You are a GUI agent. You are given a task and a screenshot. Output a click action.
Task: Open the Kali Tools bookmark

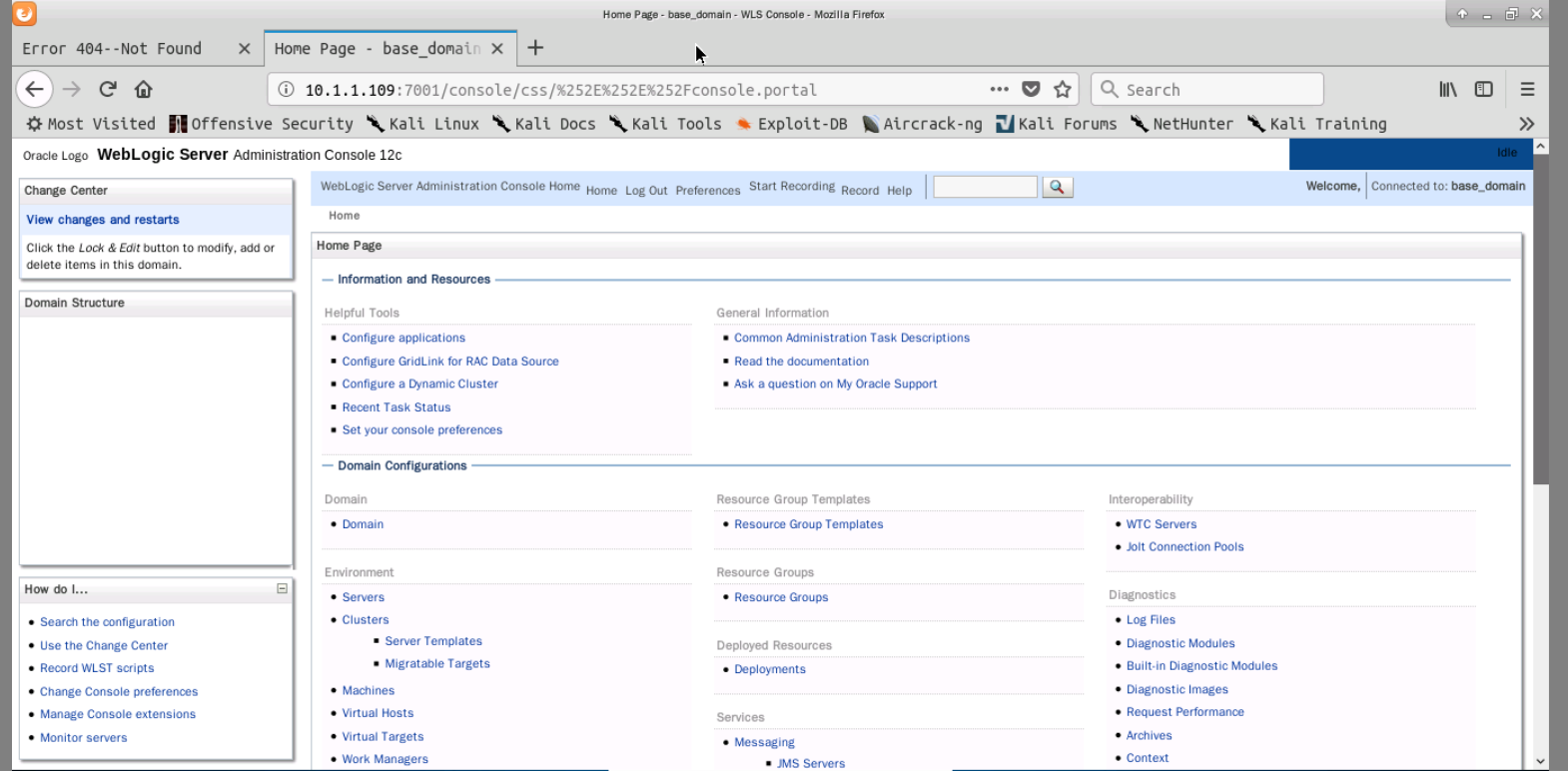pos(665,124)
